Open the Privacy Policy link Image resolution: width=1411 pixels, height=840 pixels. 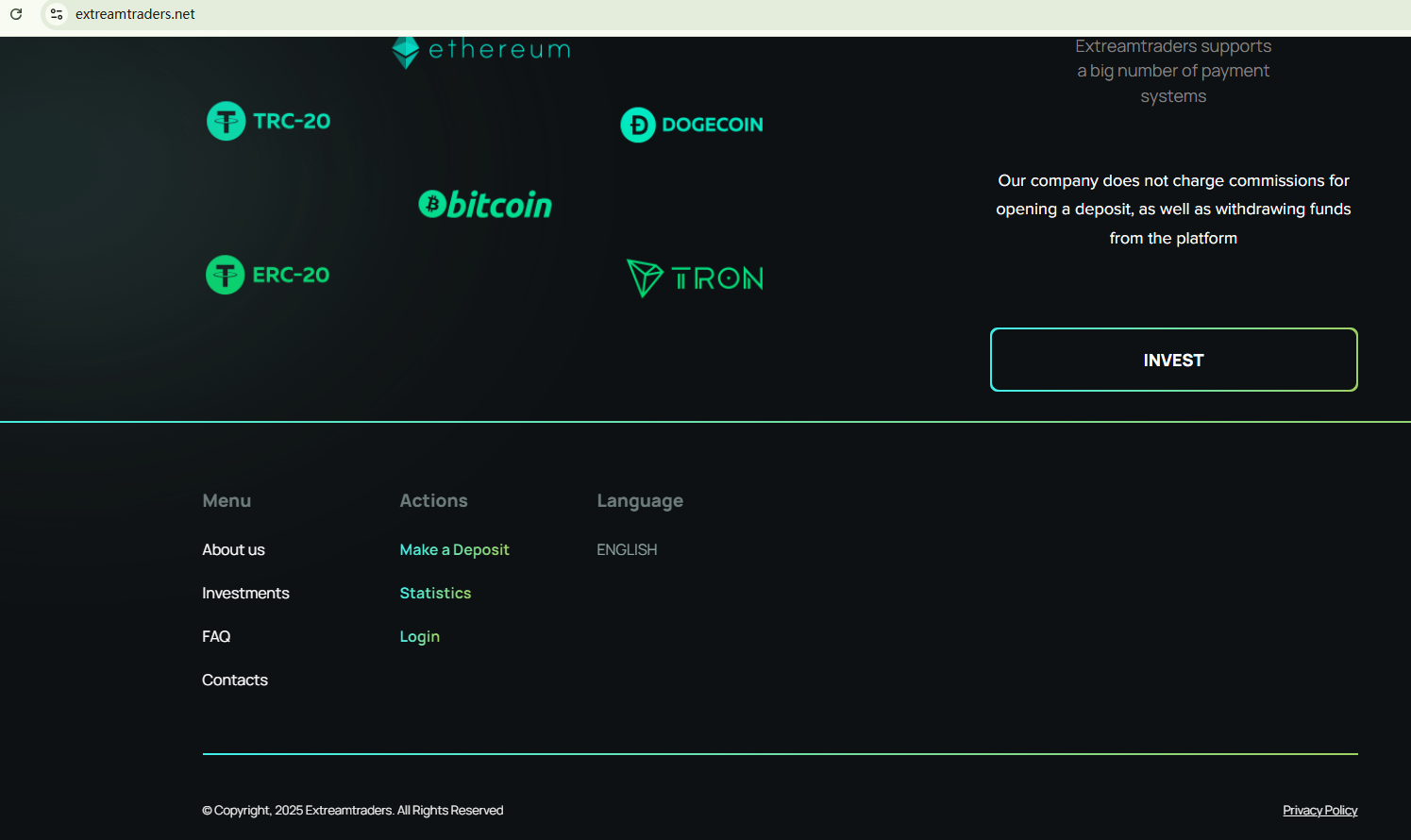point(1319,810)
